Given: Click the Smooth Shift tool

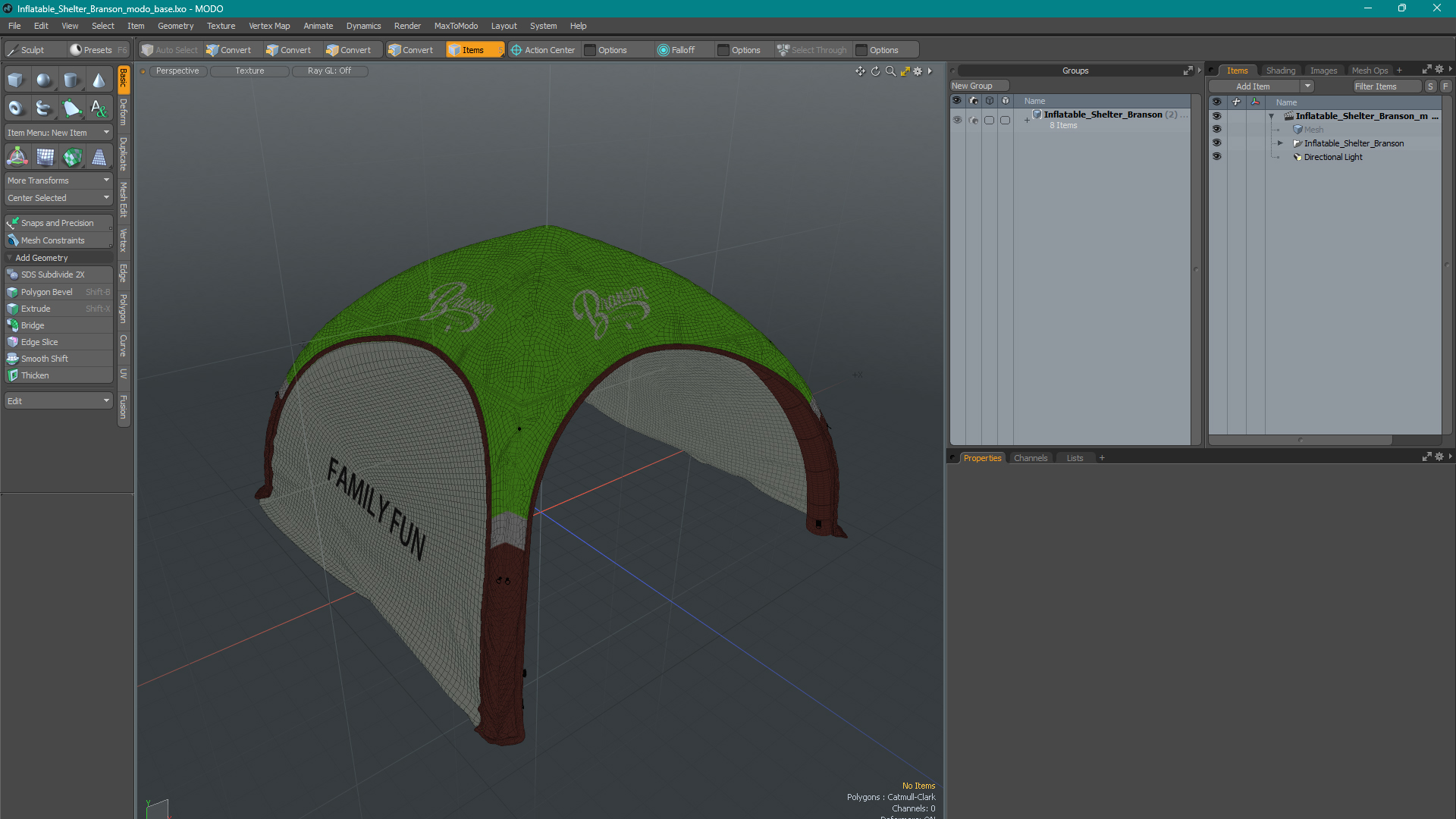Looking at the screenshot, I should click(58, 359).
